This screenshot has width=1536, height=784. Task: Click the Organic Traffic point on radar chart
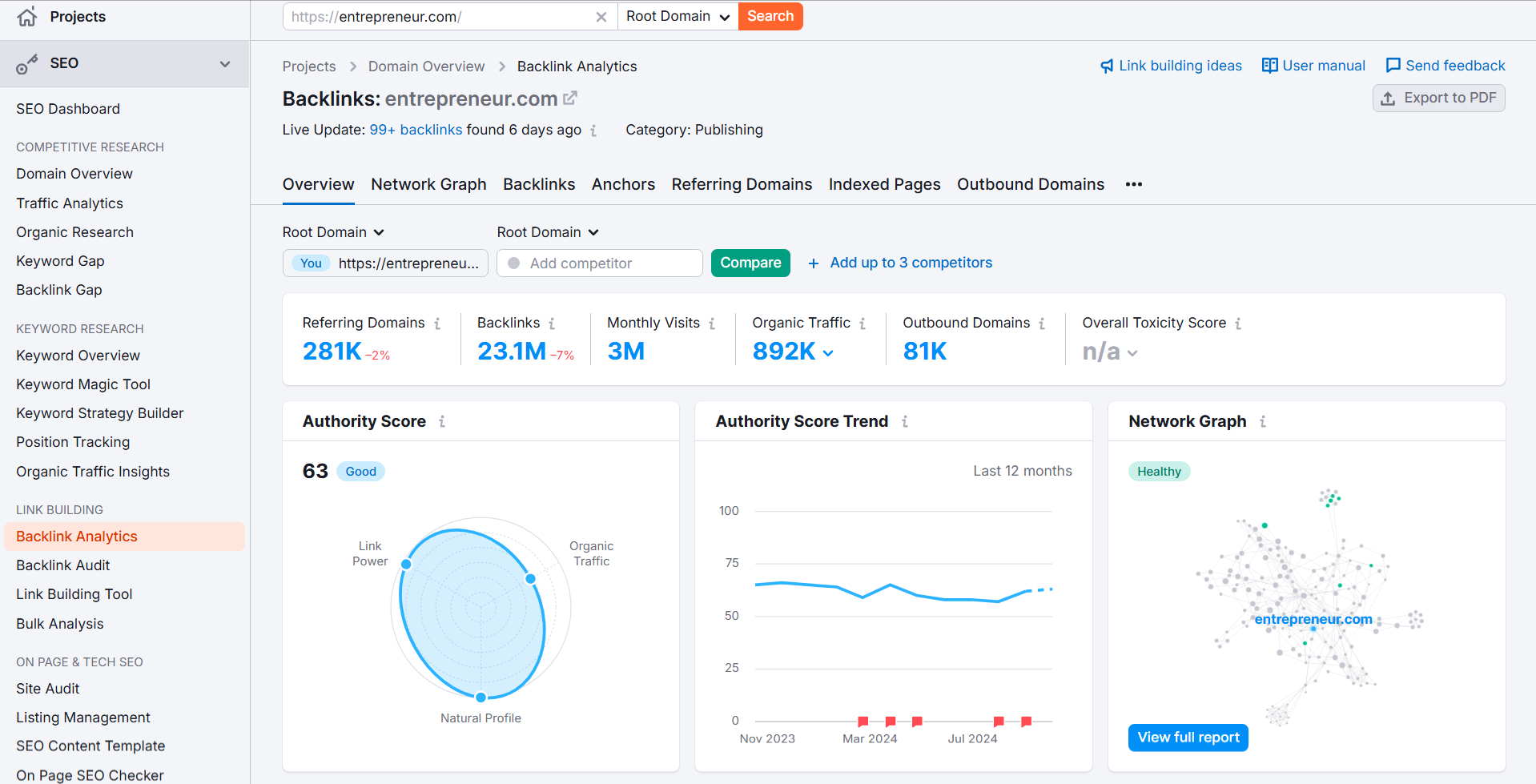(530, 578)
